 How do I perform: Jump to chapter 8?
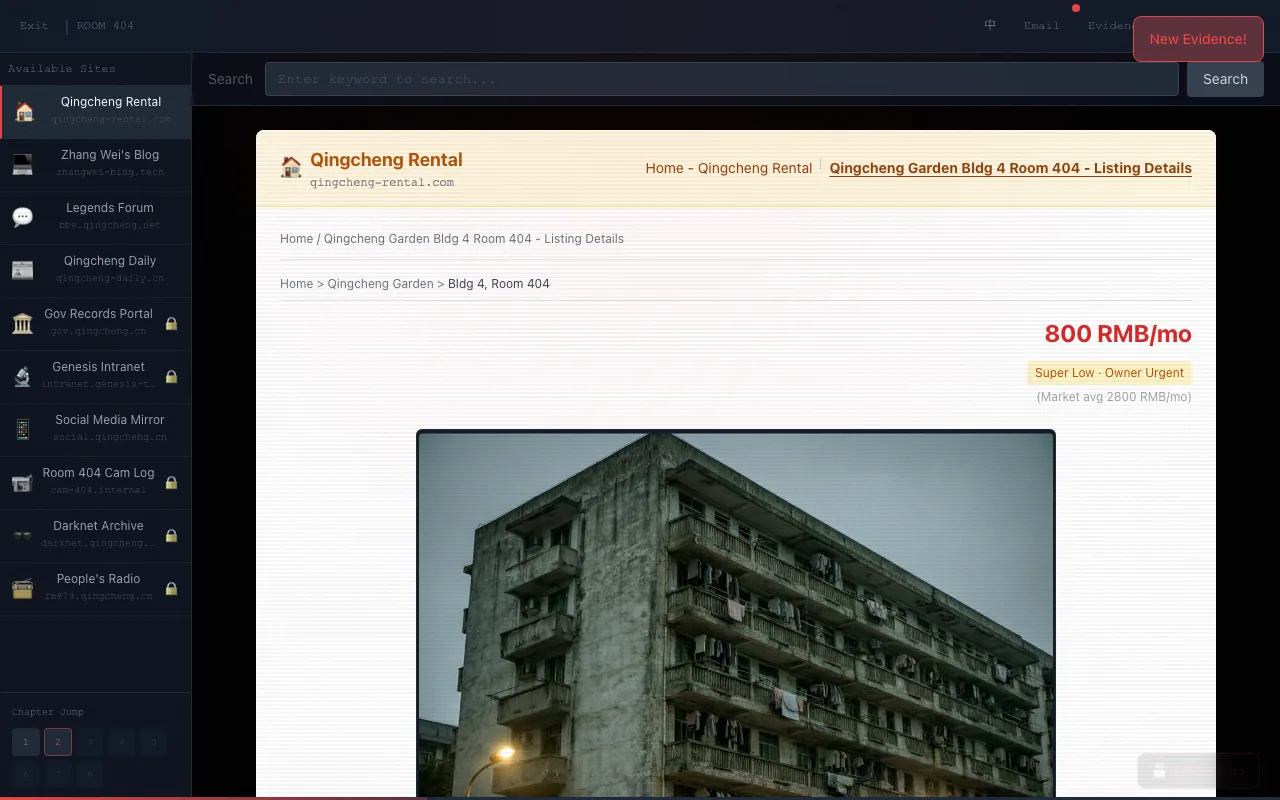point(90,774)
